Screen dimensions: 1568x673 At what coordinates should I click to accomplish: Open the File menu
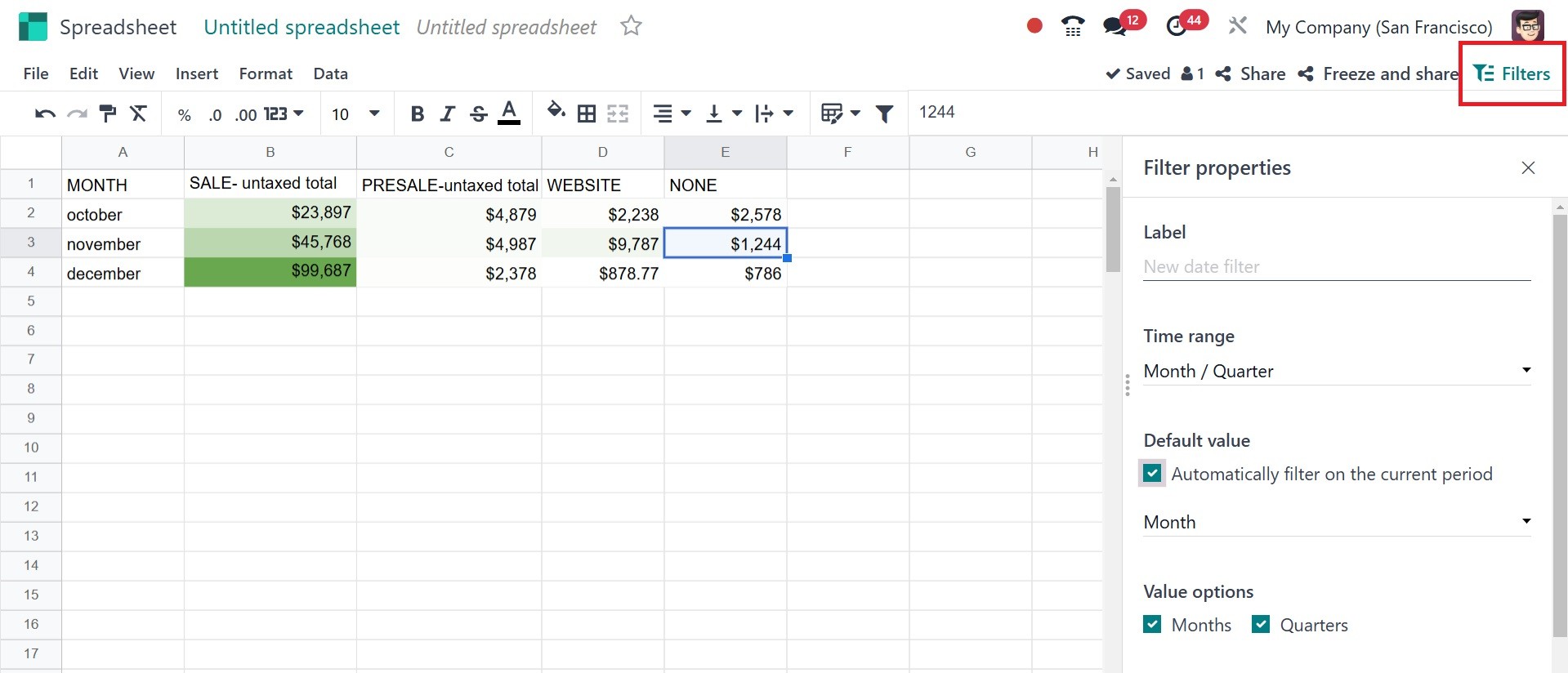click(36, 74)
